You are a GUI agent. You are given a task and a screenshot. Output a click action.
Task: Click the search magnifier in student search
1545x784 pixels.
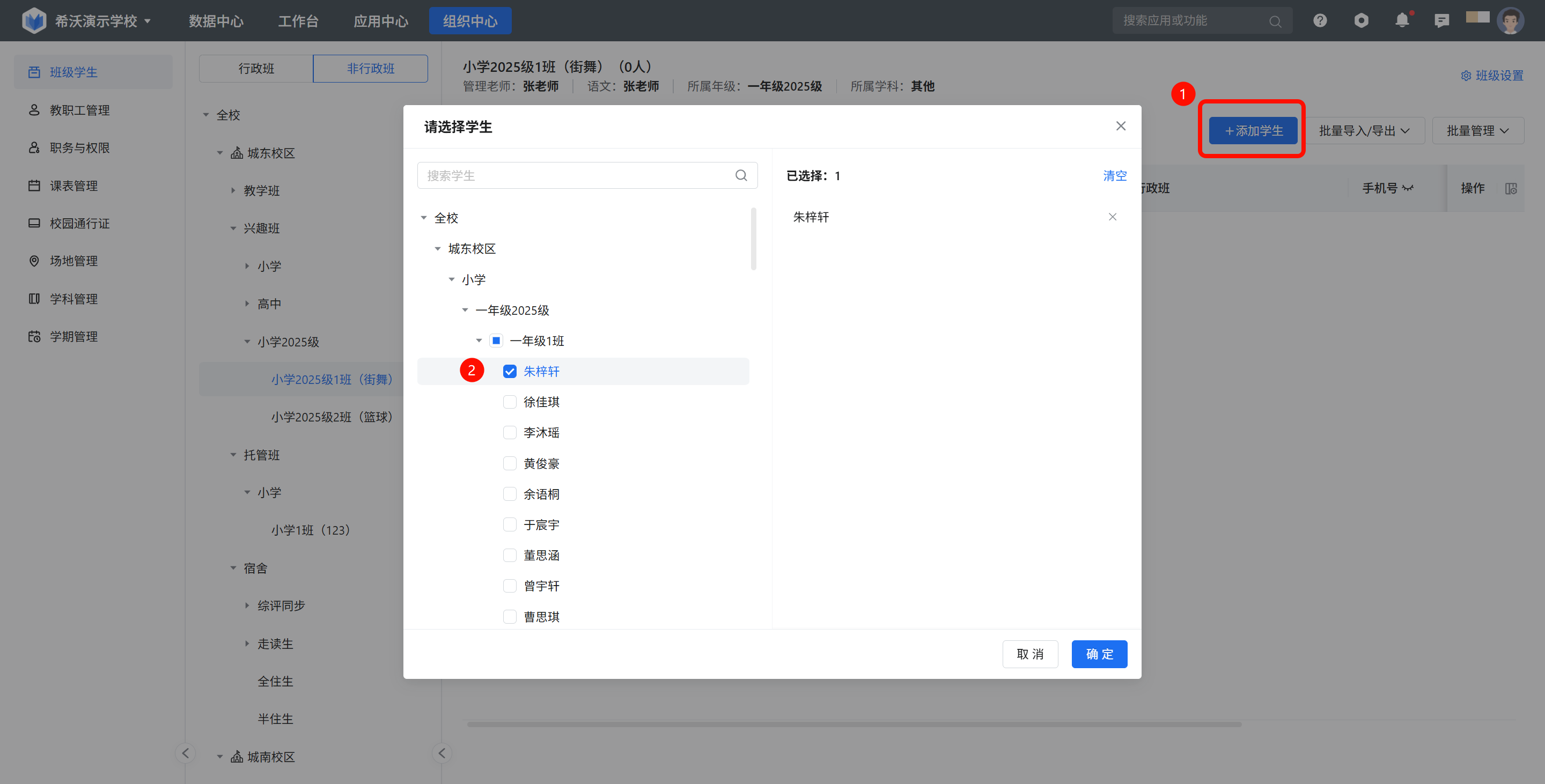(741, 175)
